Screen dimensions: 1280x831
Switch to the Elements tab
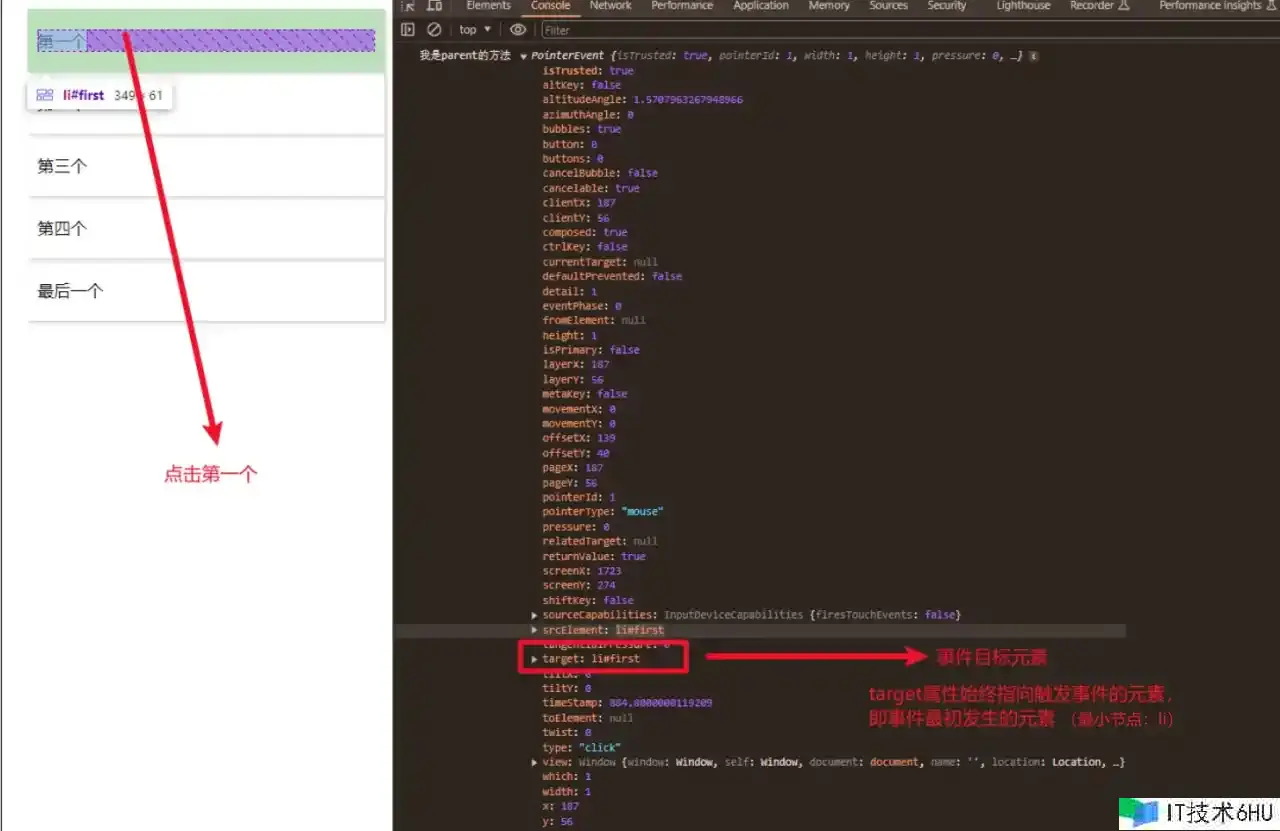pos(488,5)
